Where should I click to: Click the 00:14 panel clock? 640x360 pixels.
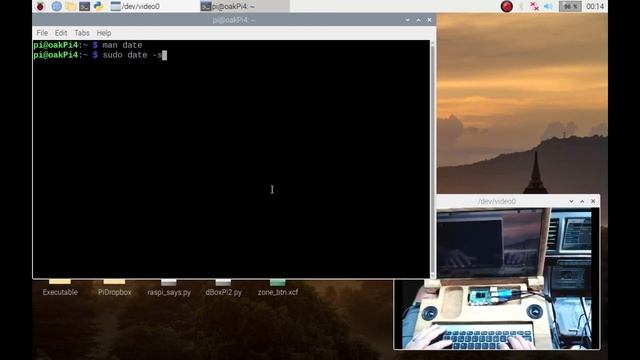595,6
